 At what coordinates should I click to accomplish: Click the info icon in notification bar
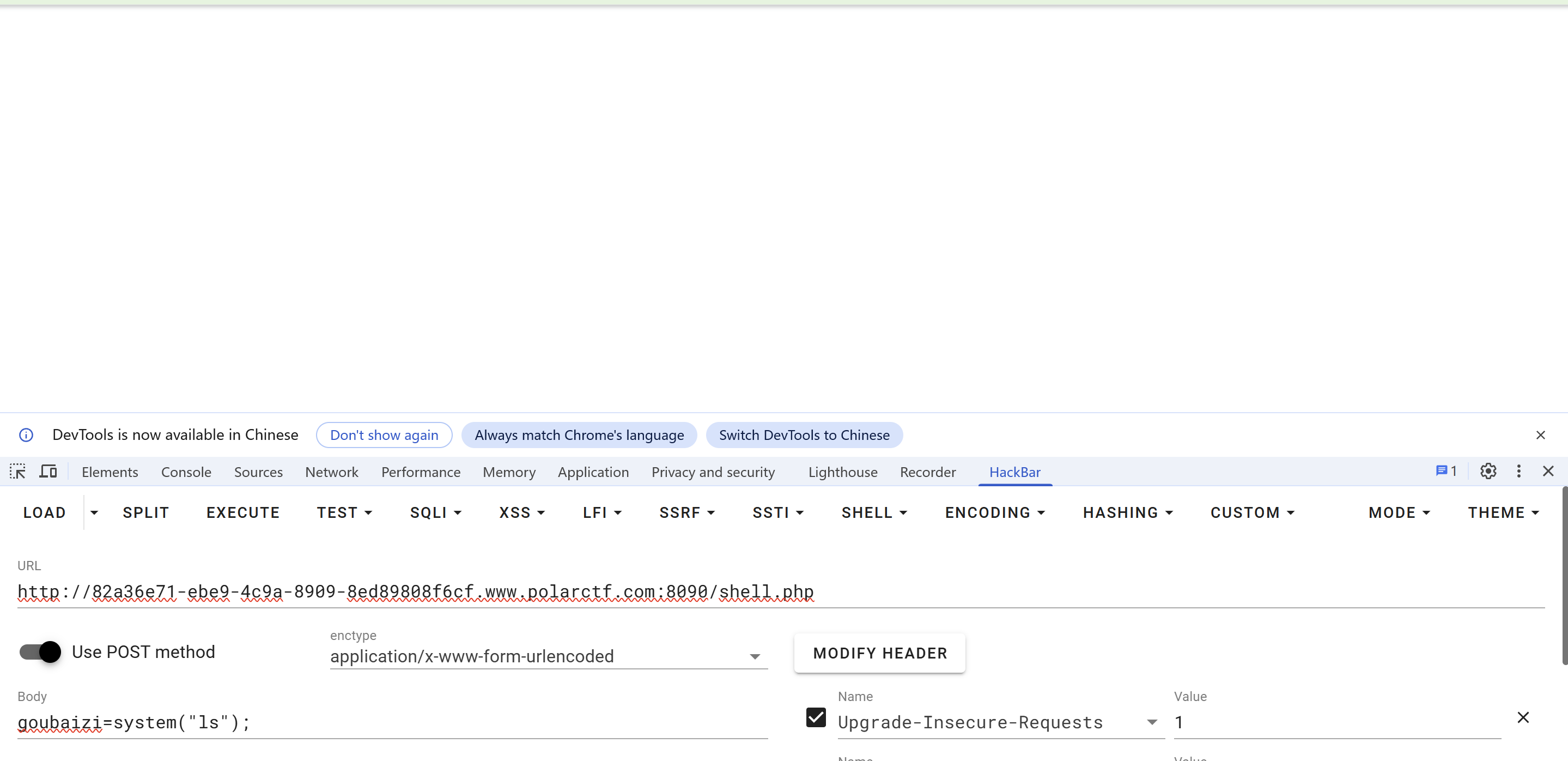tap(26, 436)
